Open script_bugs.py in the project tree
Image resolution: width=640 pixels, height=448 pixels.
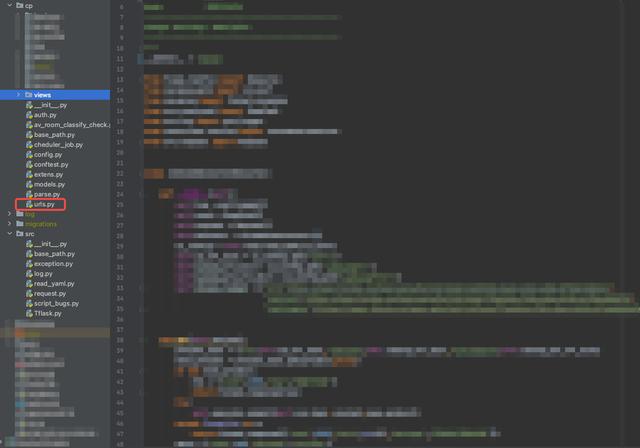[56, 304]
